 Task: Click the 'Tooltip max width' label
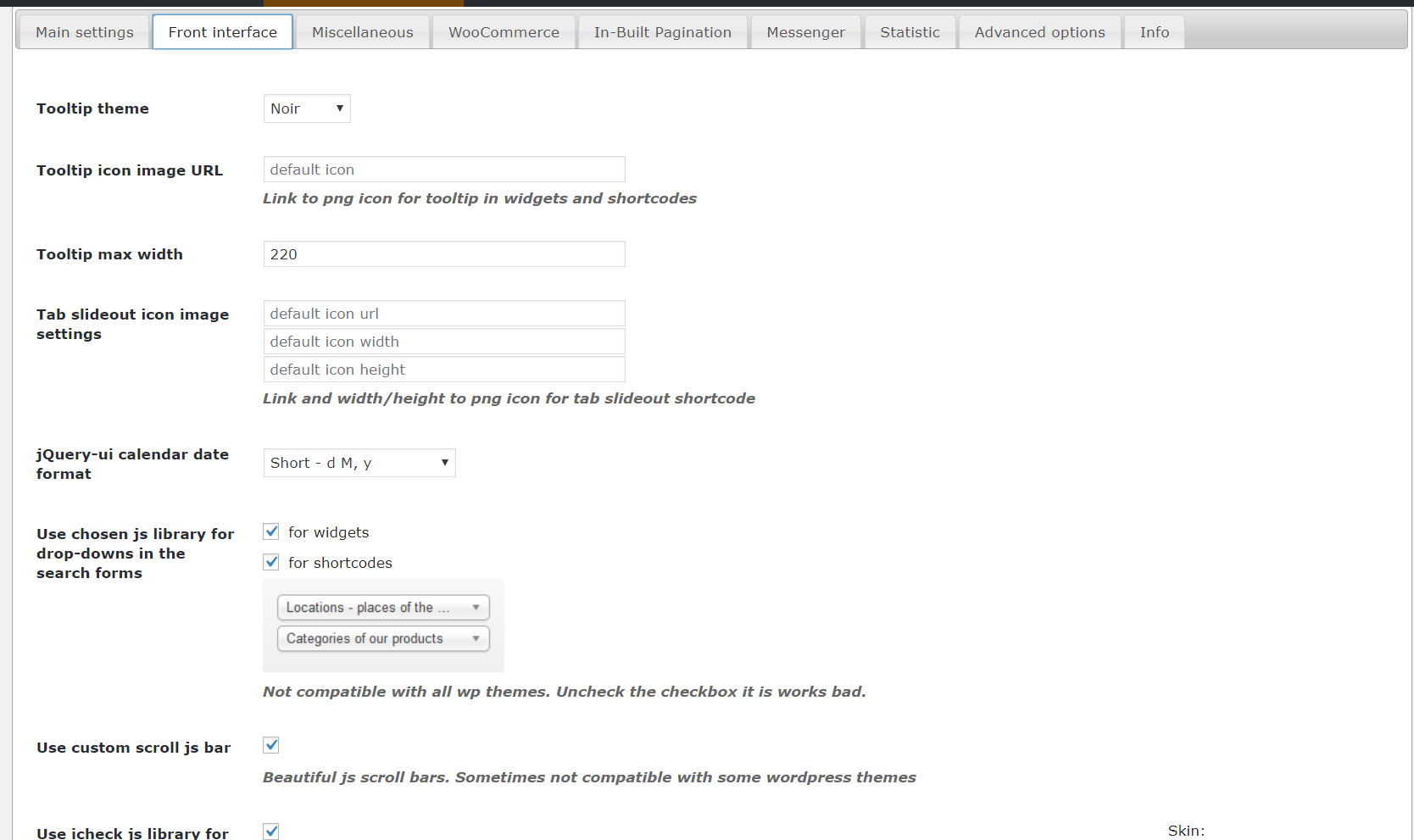(109, 254)
